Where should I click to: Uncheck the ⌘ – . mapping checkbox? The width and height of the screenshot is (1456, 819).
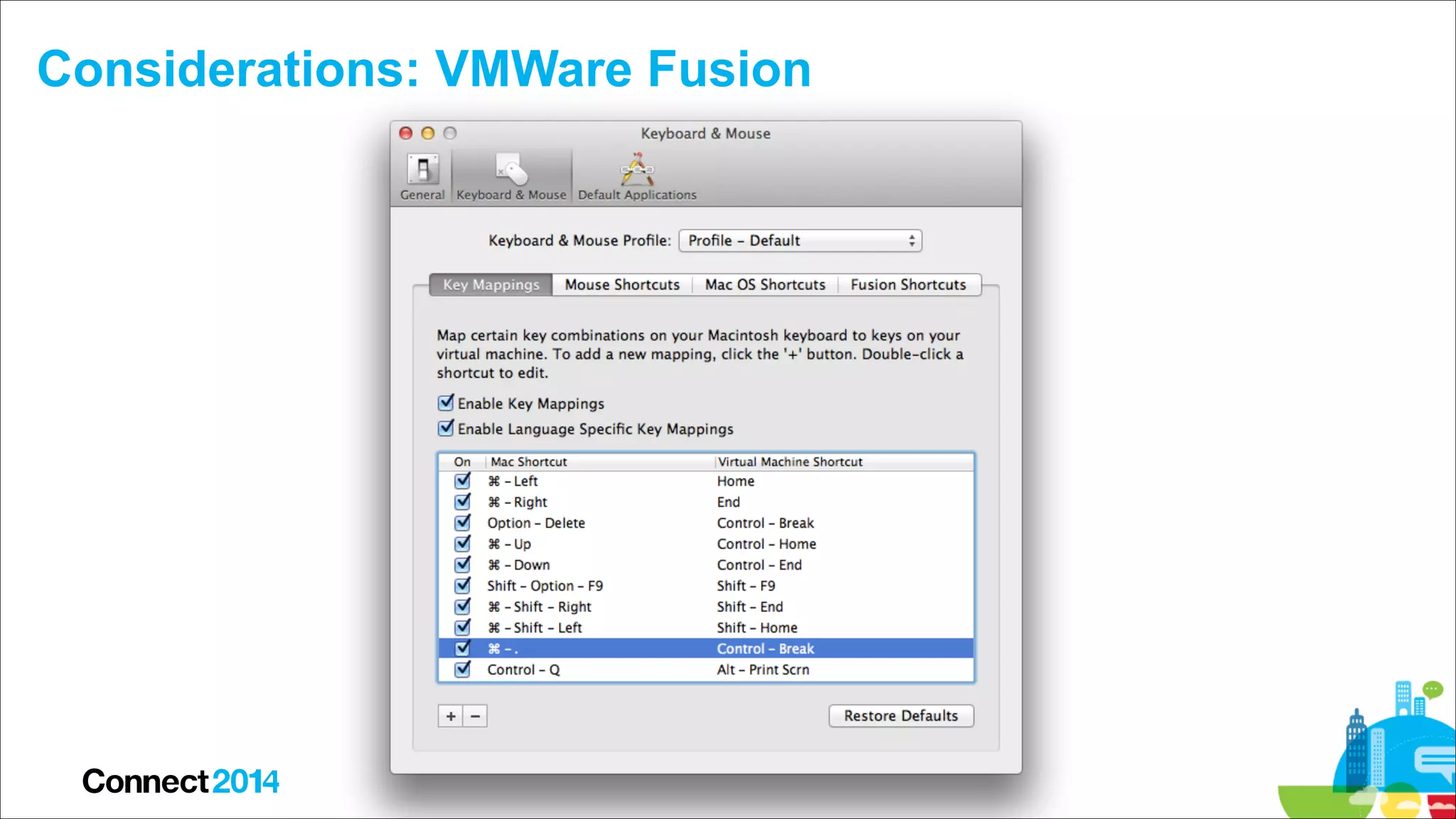[462, 648]
